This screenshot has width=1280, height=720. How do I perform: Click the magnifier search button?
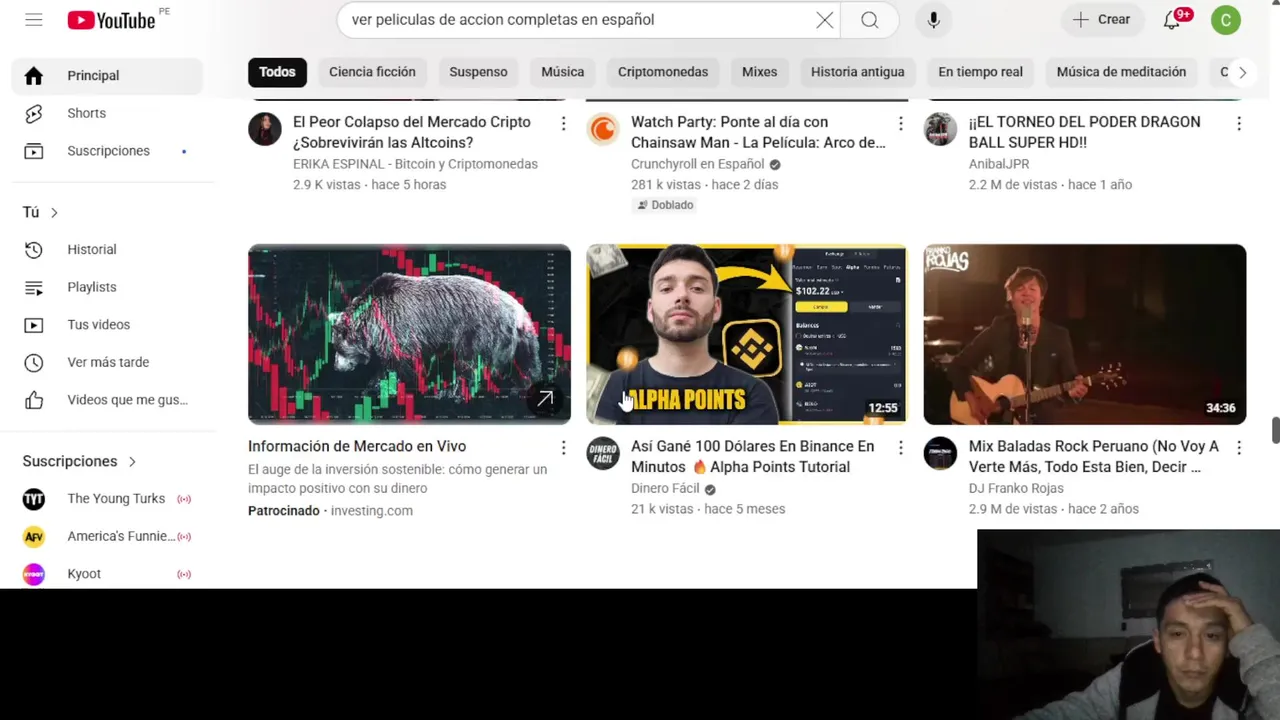pos(869,20)
